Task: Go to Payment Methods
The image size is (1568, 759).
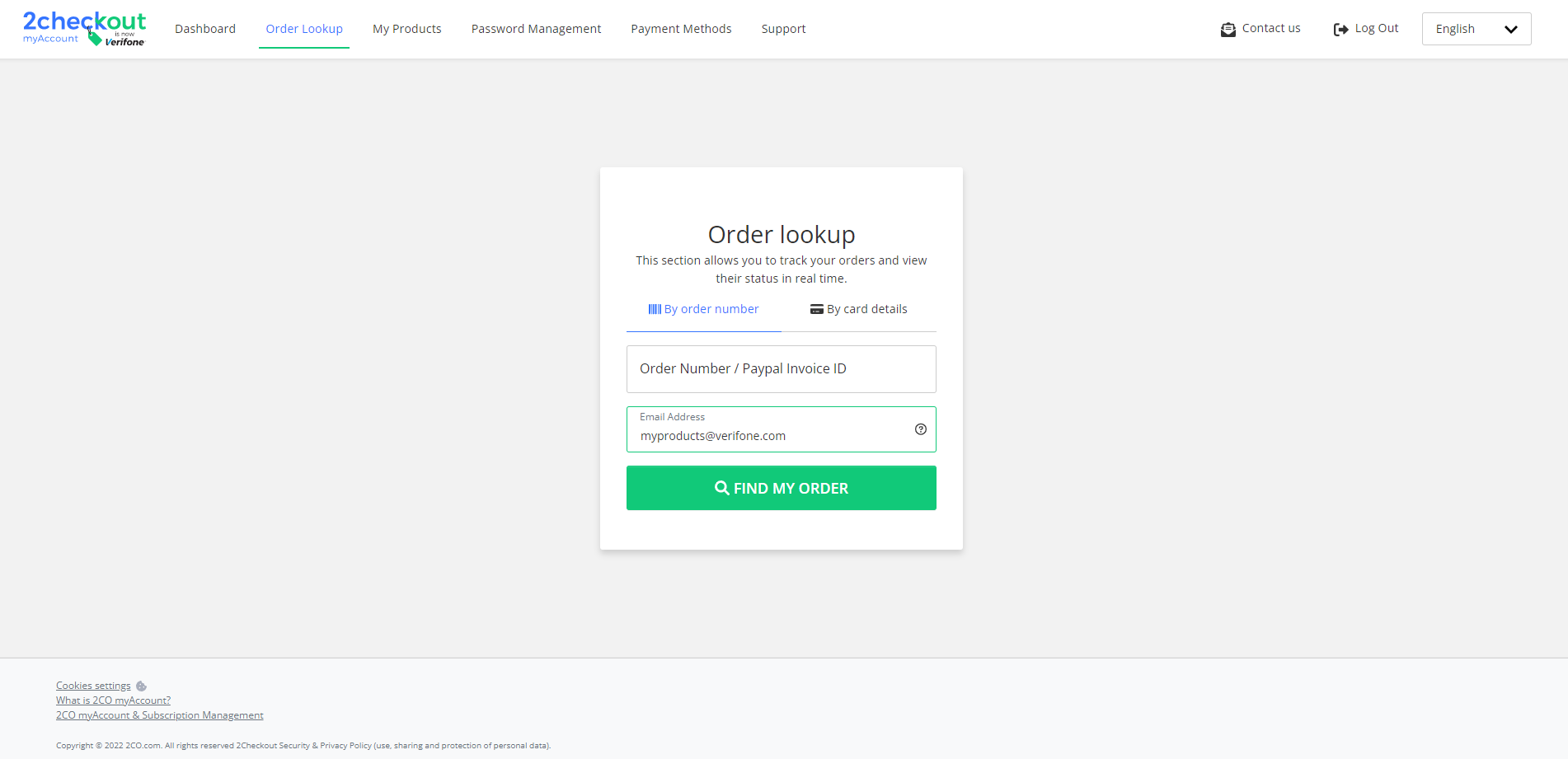Action: tap(681, 28)
